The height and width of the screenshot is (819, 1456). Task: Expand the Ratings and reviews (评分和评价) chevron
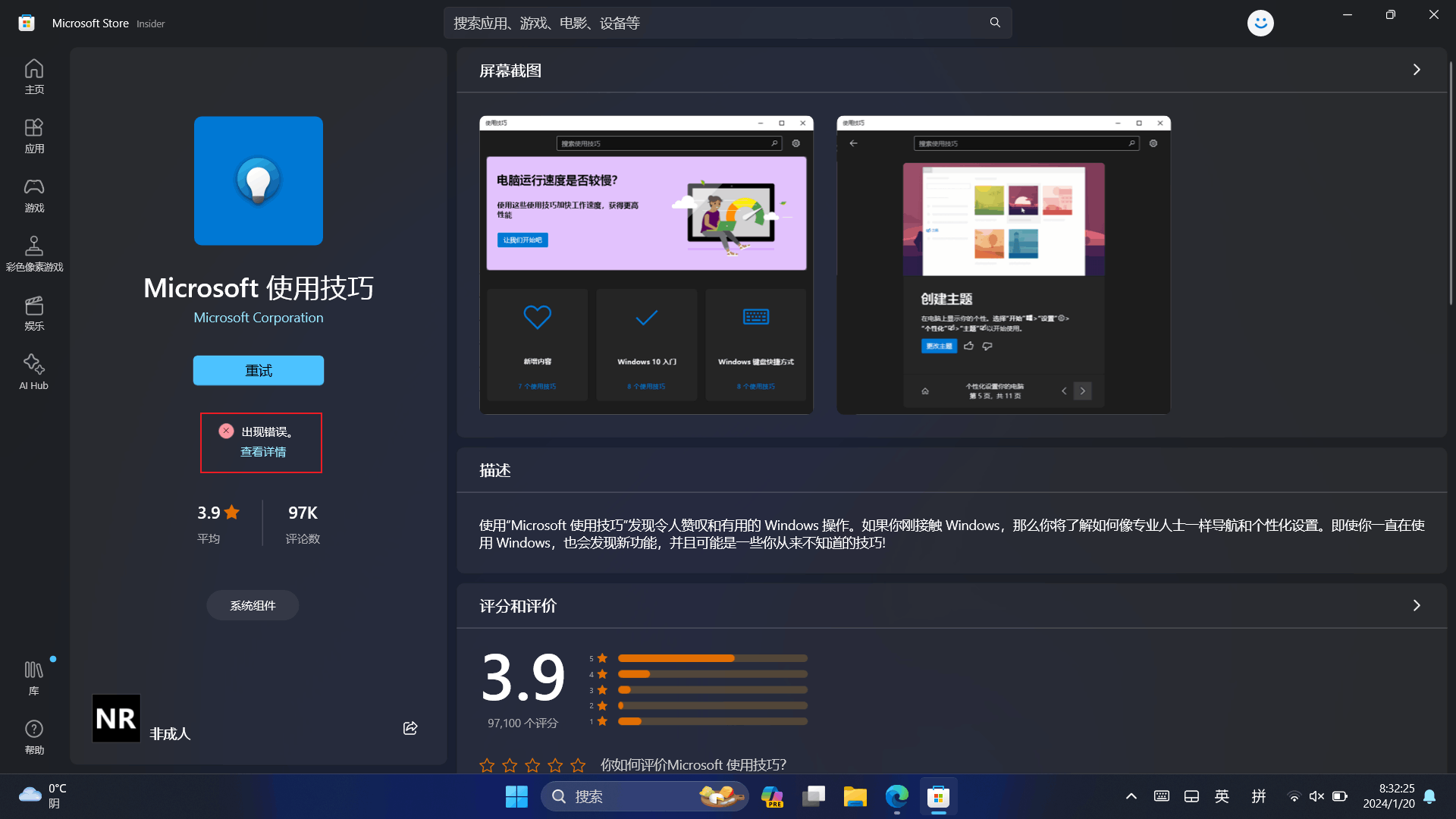pos(1417,605)
